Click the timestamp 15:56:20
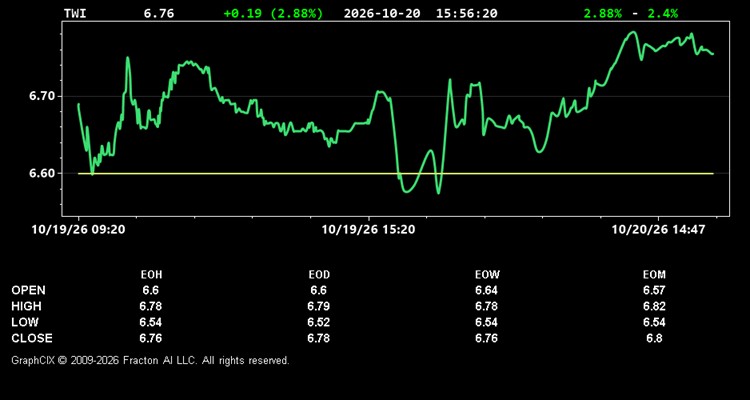The height and width of the screenshot is (400, 750). 466,13
